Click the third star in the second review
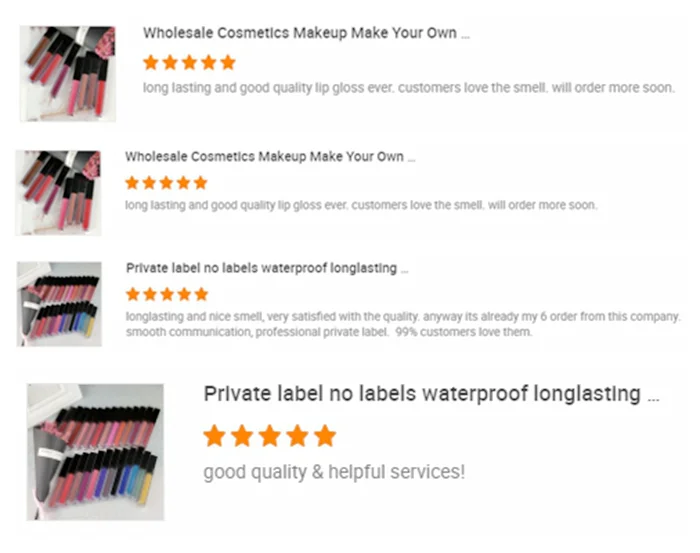 tap(167, 183)
